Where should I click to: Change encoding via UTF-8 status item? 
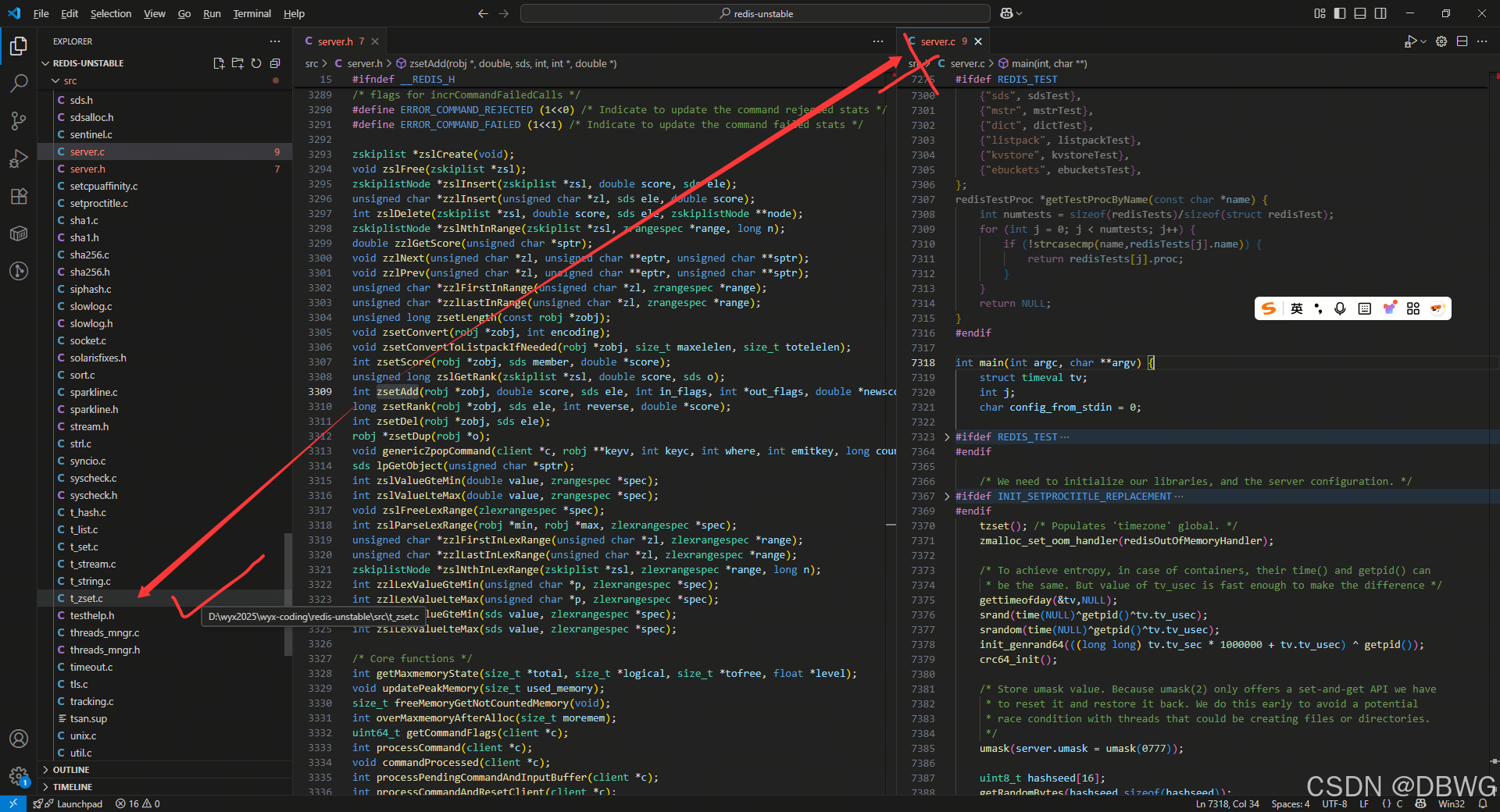coord(1334,803)
